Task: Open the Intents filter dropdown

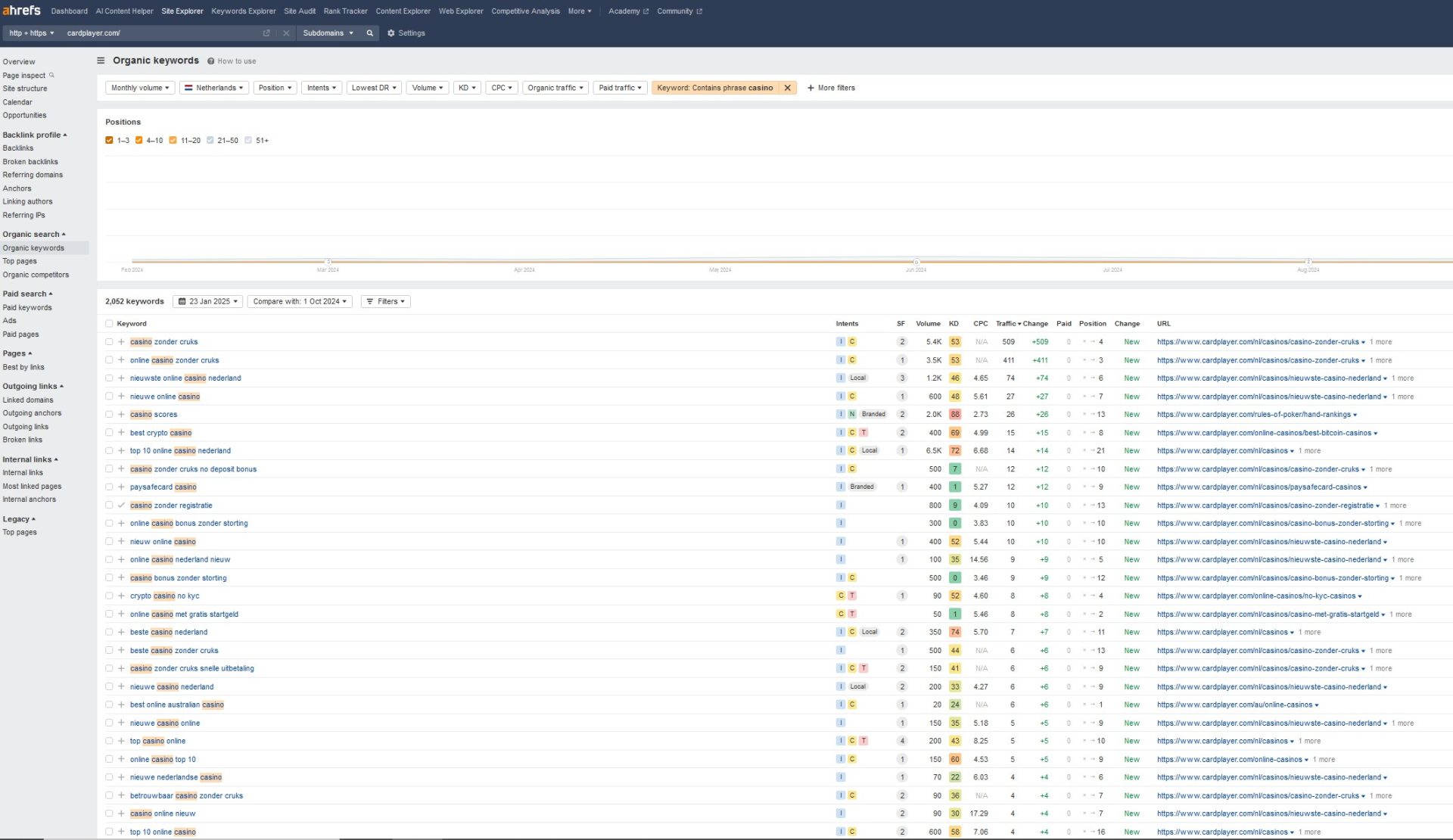Action: [x=321, y=87]
